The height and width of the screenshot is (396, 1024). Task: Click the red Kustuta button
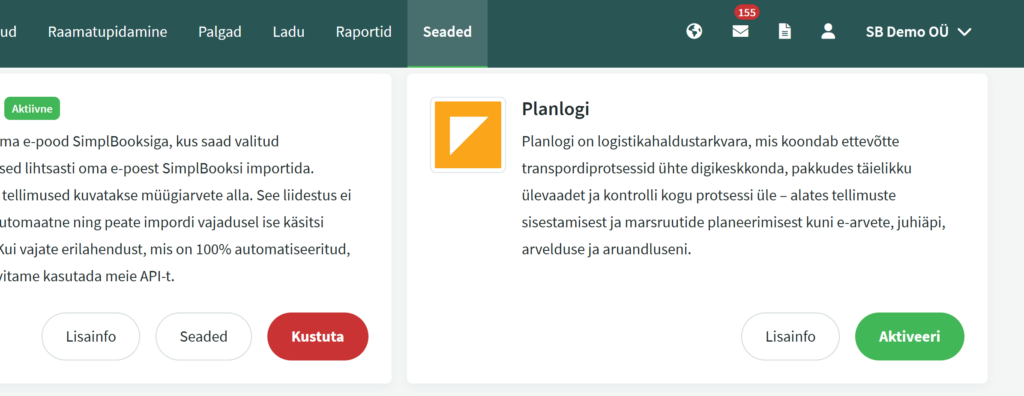point(318,337)
